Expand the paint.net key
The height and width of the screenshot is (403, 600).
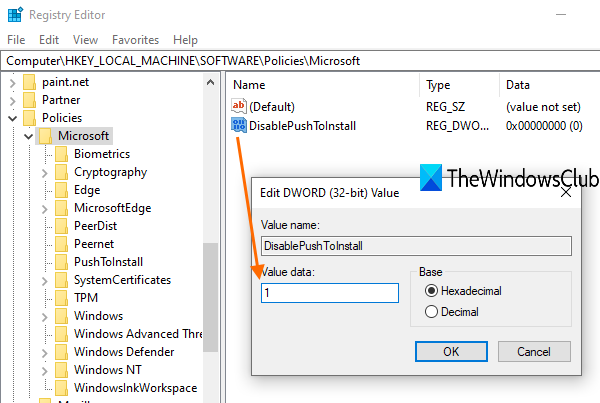(x=13, y=83)
